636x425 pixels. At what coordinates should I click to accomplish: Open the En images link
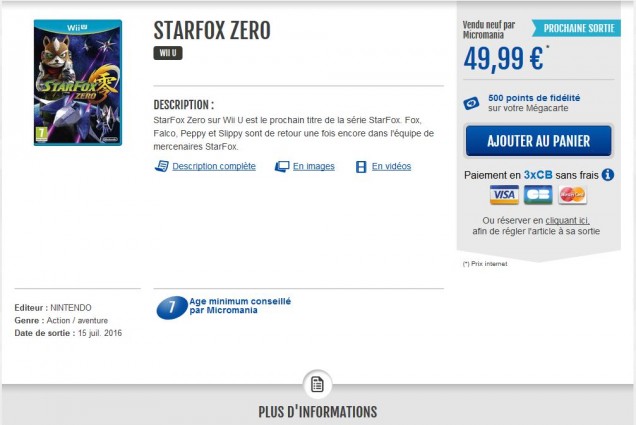[x=313, y=167]
